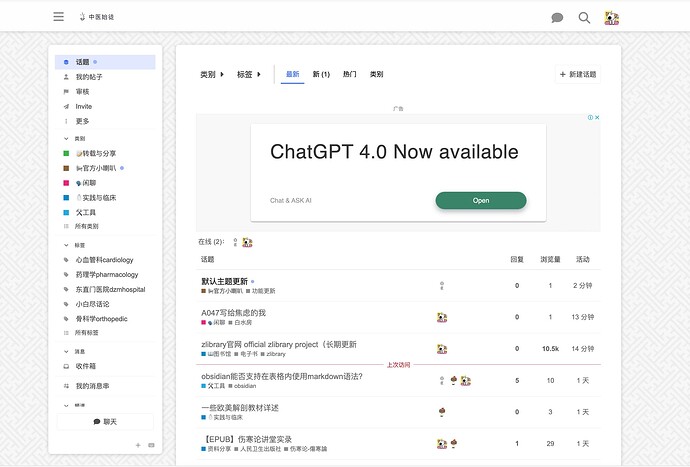Open user avatar menu in header
This screenshot has height=467, width=690.
(x=612, y=18)
